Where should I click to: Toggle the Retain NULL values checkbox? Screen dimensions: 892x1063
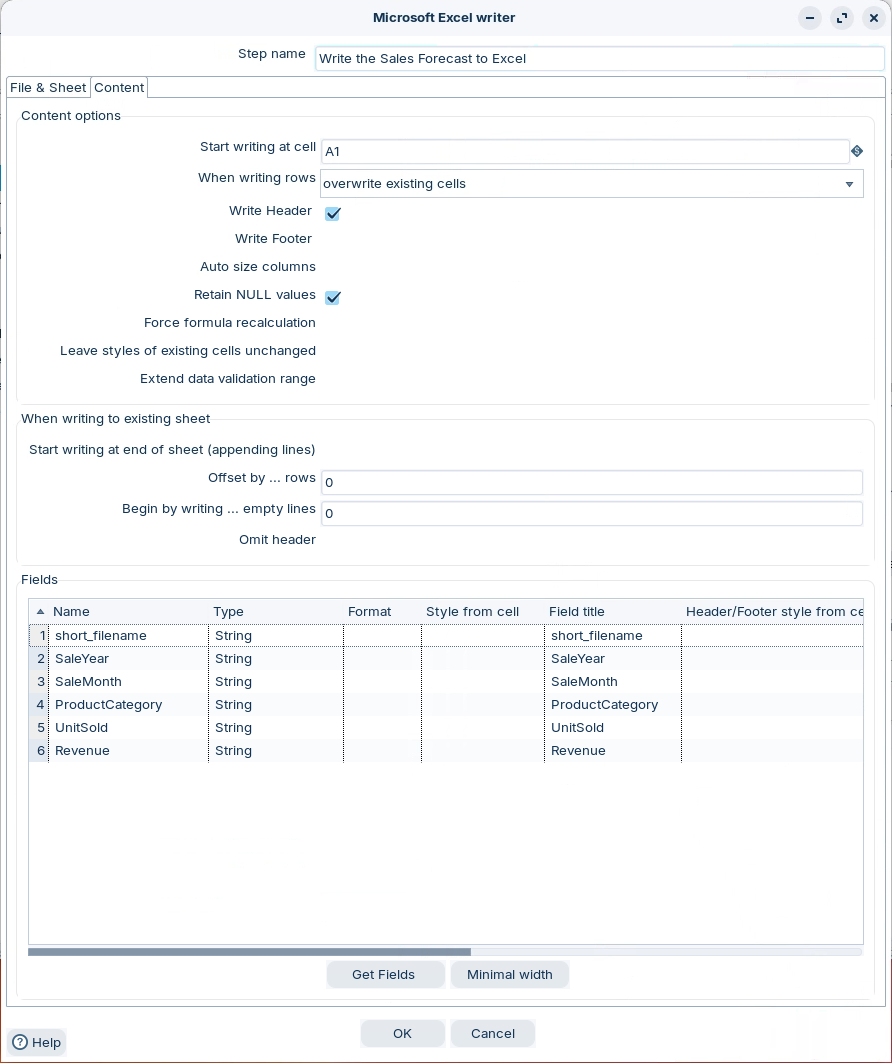click(x=333, y=297)
